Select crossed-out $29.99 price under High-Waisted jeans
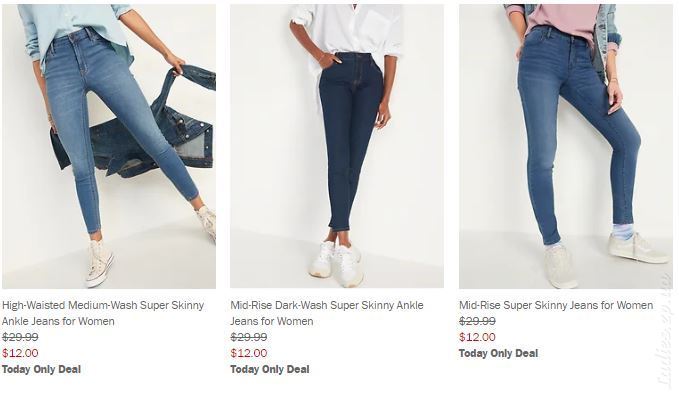Viewport: 679px width, 397px height. 20,337
